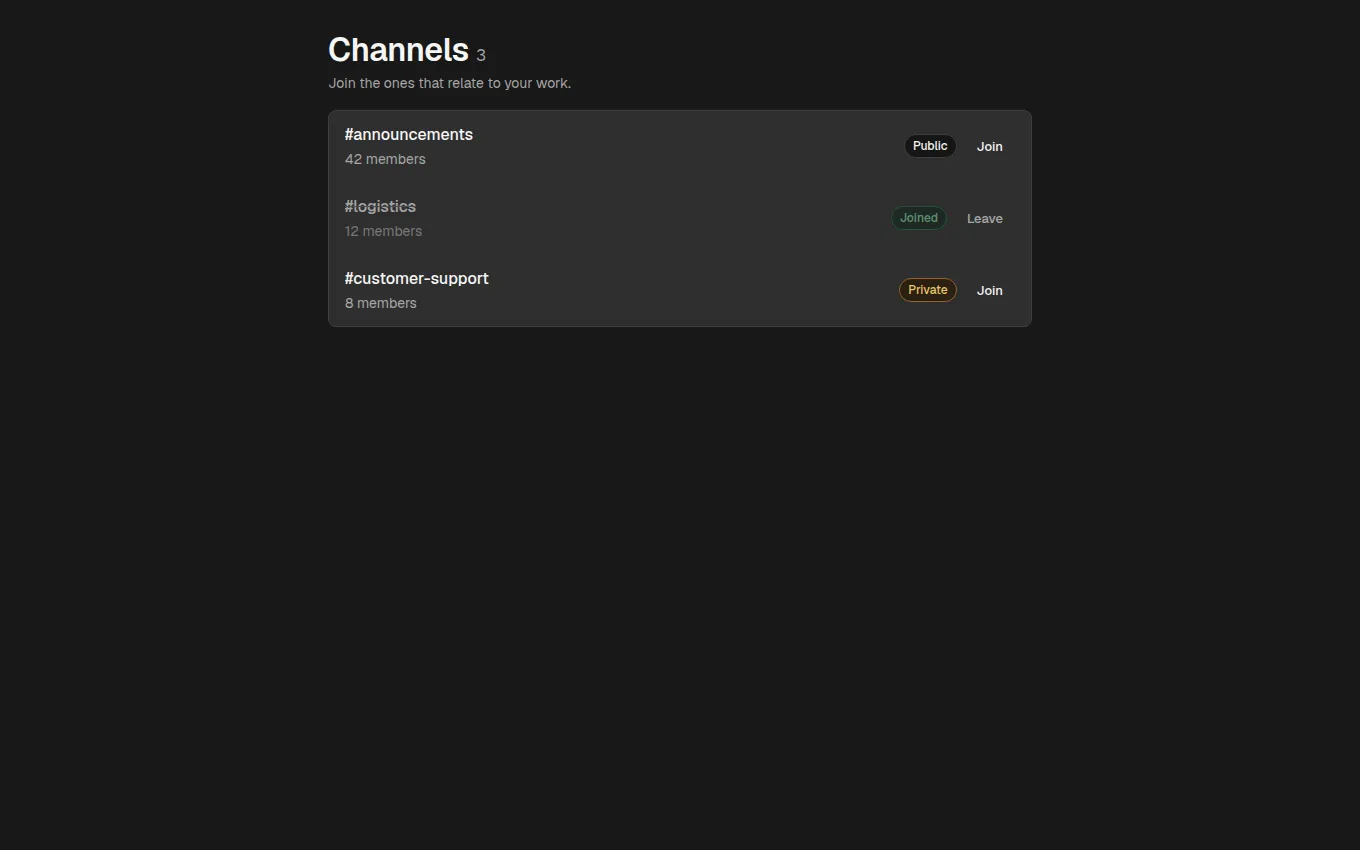The height and width of the screenshot is (850, 1360).
Task: Click the 'Join the ones that relate' subtitle
Action: pos(449,83)
